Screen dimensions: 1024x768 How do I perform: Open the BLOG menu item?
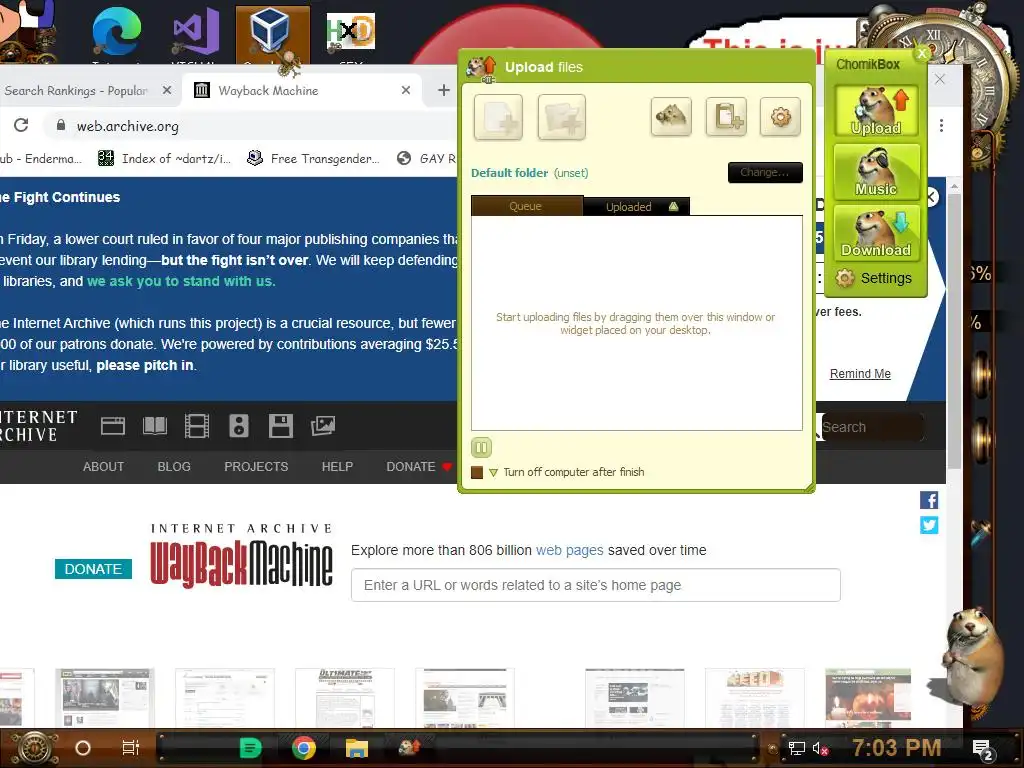(x=174, y=466)
